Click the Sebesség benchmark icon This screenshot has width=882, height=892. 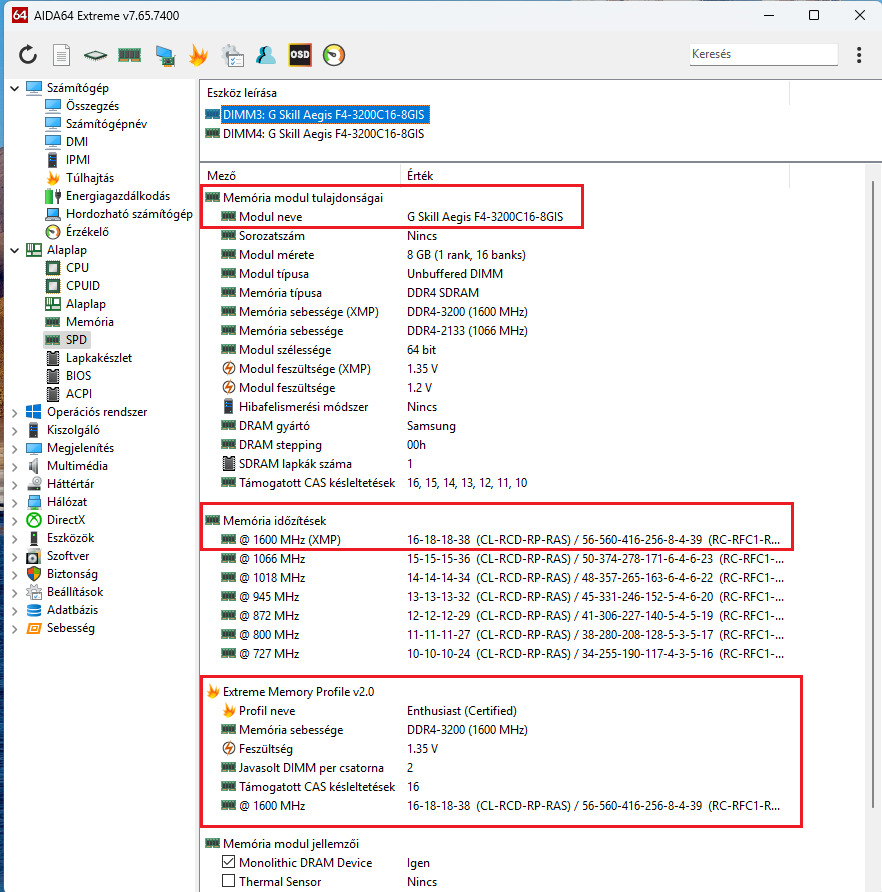click(x=34, y=629)
